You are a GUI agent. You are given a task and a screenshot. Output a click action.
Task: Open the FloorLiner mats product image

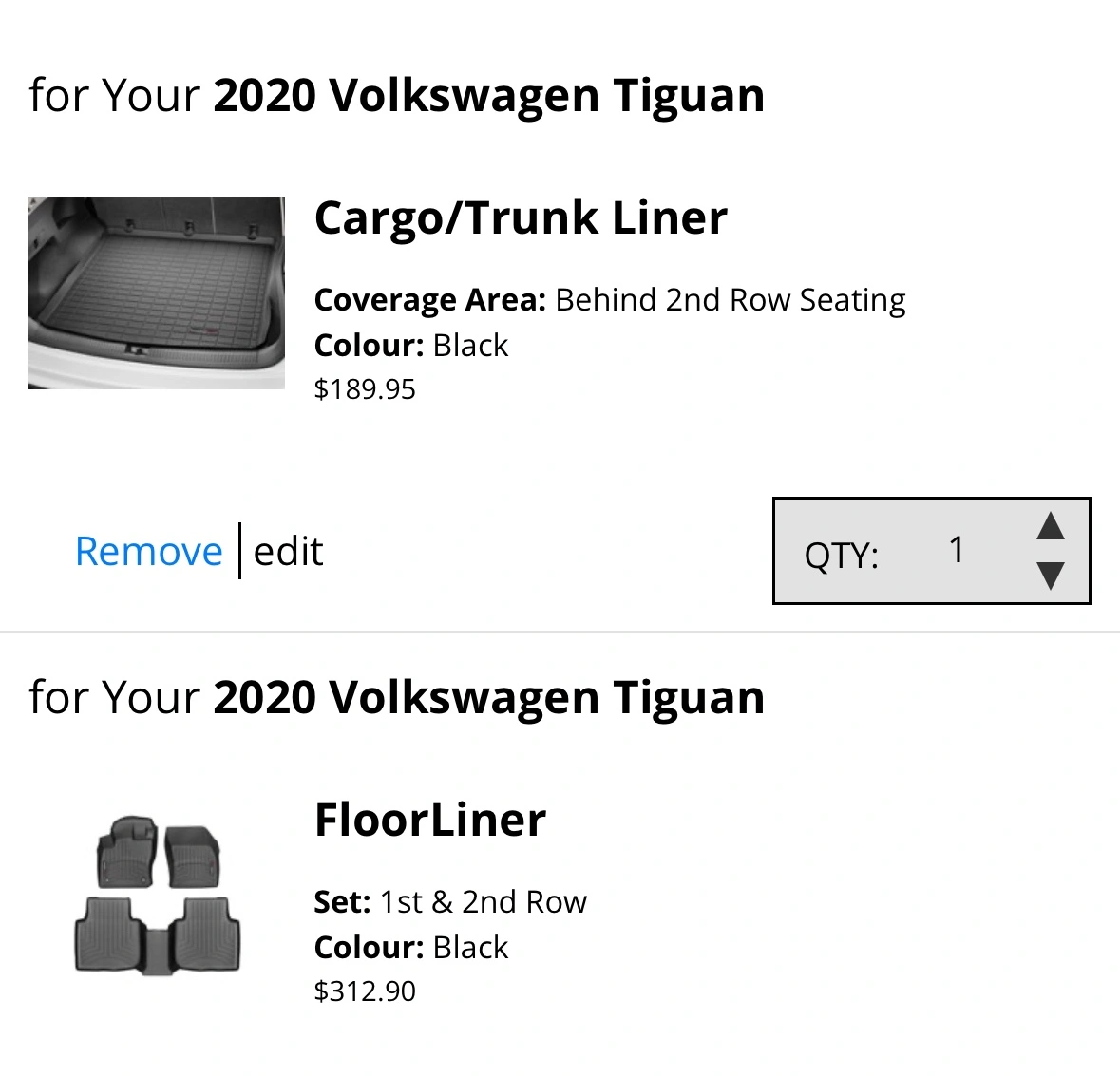[x=158, y=896]
